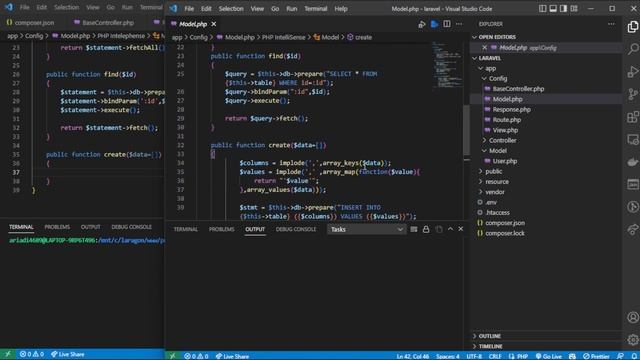Viewport: 640px width, 360px height.
Task: Close Model.php in Open Editors list
Action: pyautogui.click(x=484, y=47)
